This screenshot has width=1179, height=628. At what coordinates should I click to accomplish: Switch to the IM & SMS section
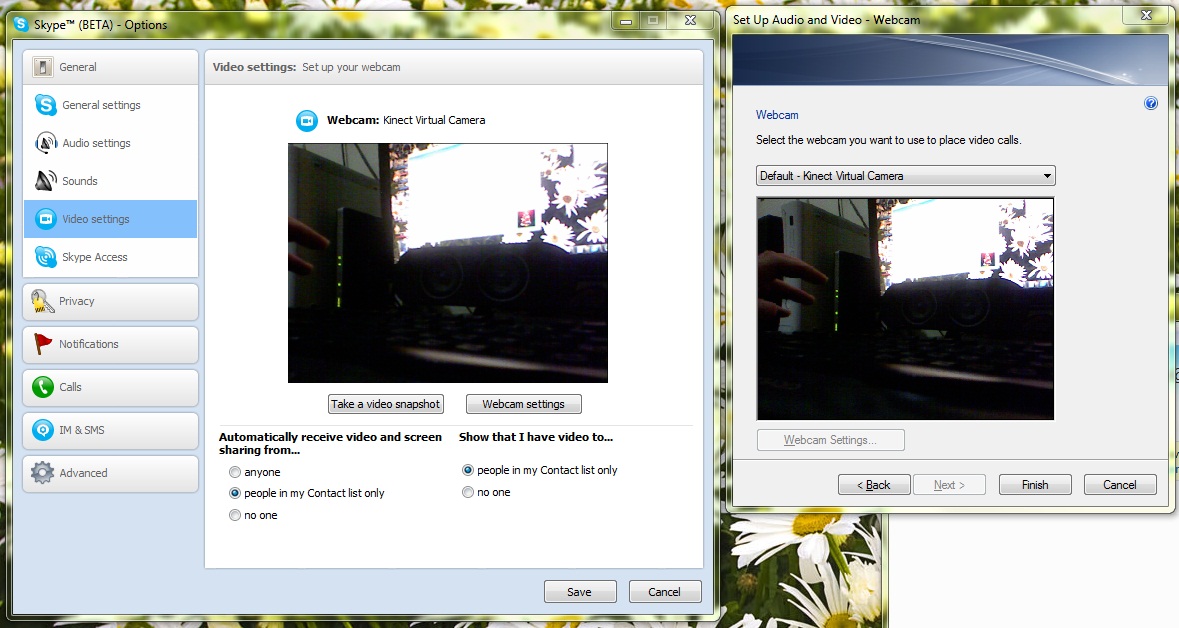(x=111, y=430)
